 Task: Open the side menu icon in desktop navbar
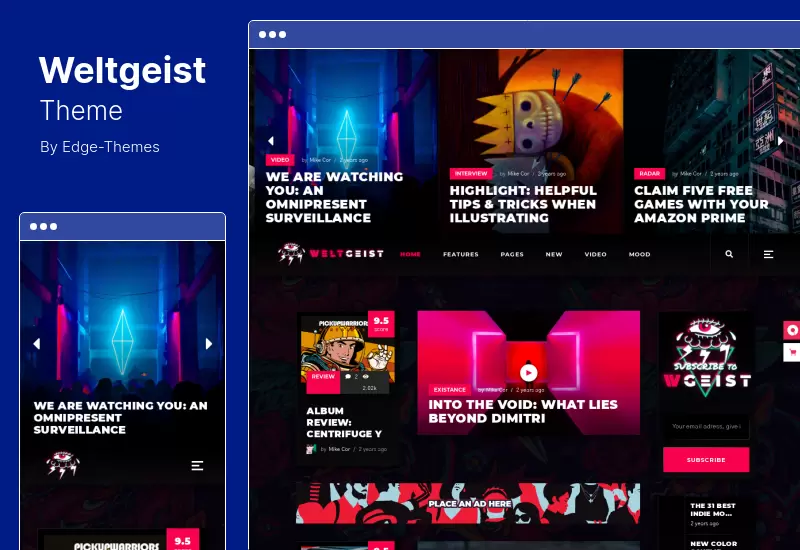(768, 254)
